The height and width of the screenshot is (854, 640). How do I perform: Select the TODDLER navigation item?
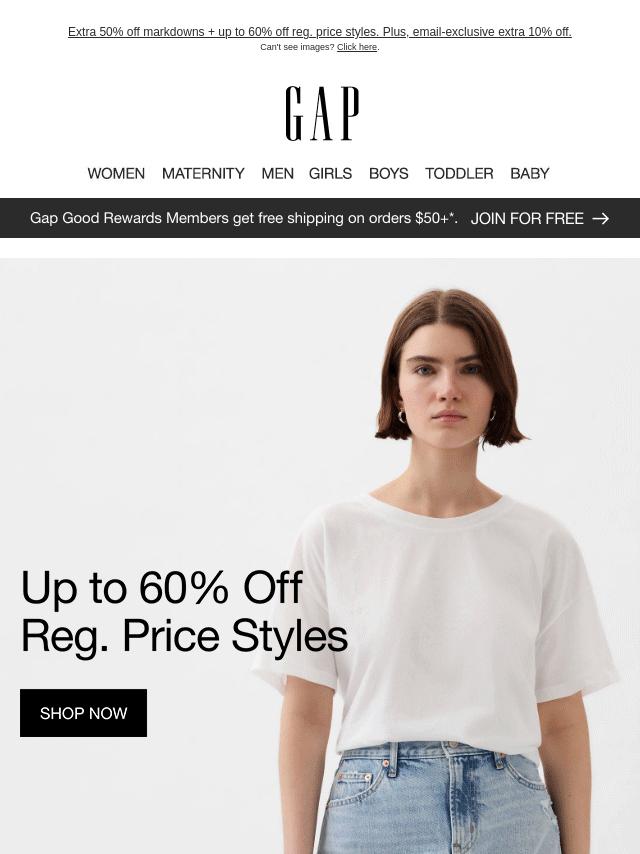pos(459,173)
